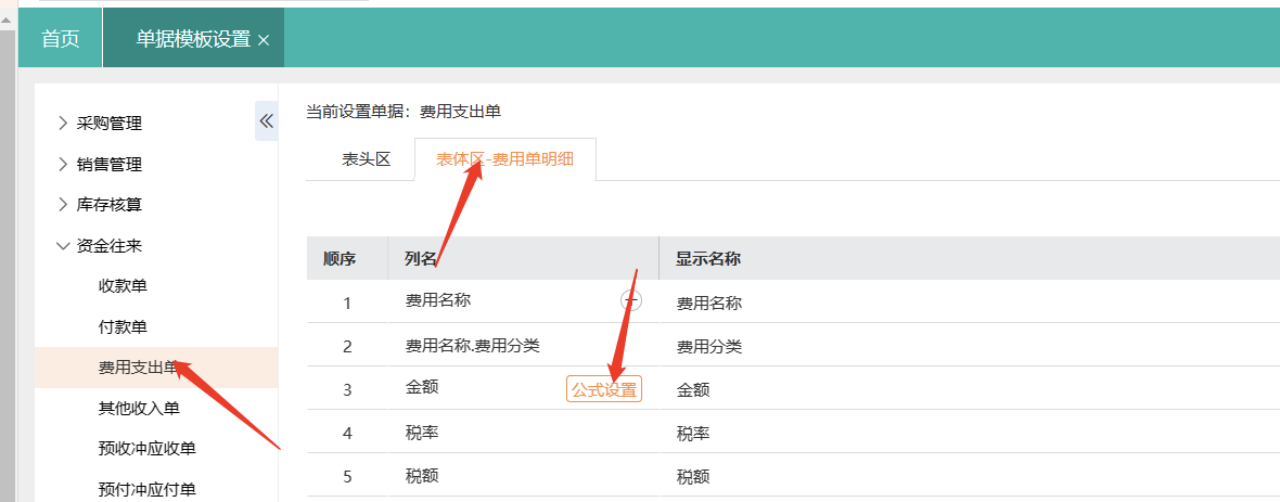The width and height of the screenshot is (1280, 502).
Task: Open 预收冲应收单 in the sidebar
Action: [147, 448]
